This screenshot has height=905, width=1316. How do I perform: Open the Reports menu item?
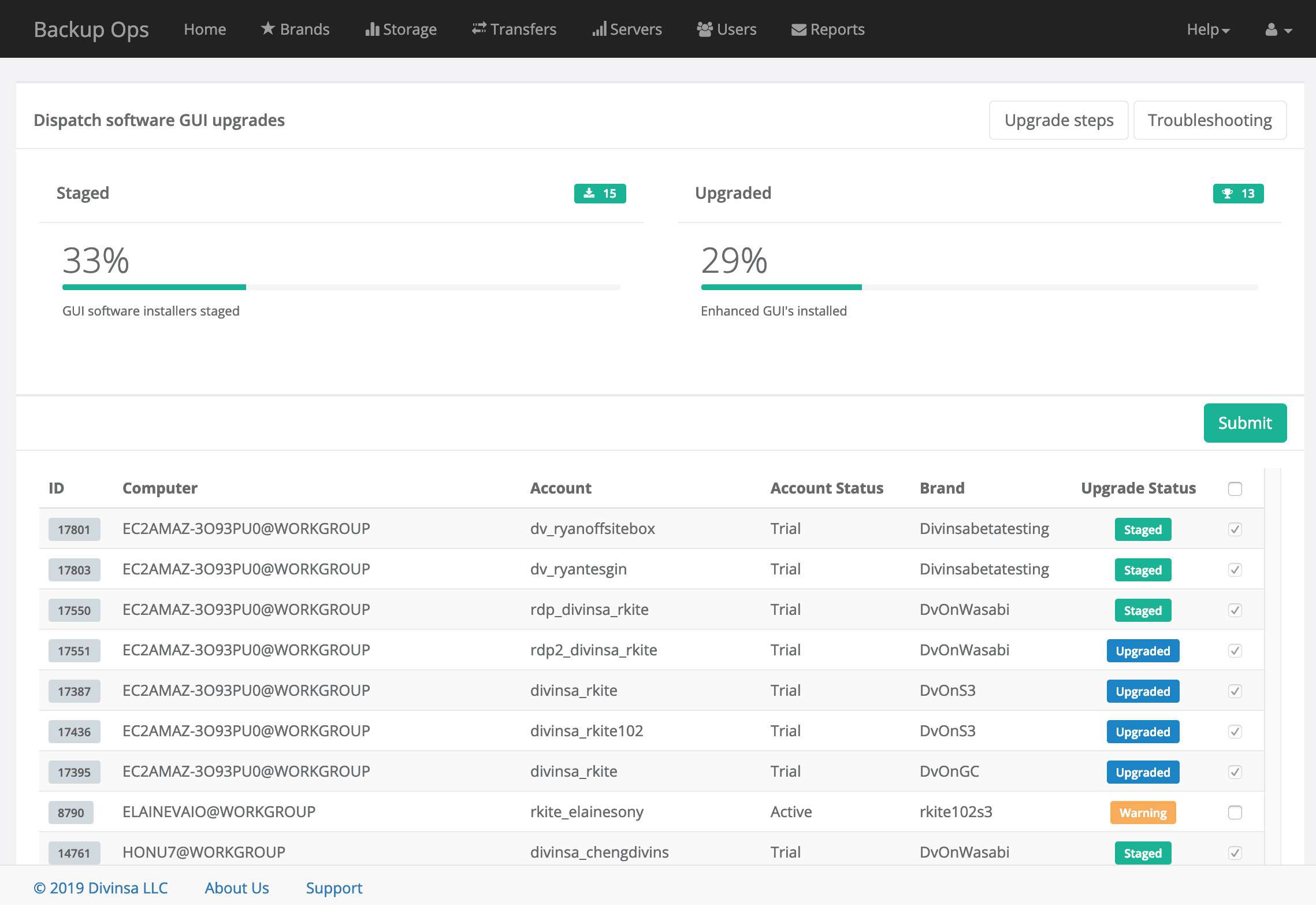[x=828, y=29]
